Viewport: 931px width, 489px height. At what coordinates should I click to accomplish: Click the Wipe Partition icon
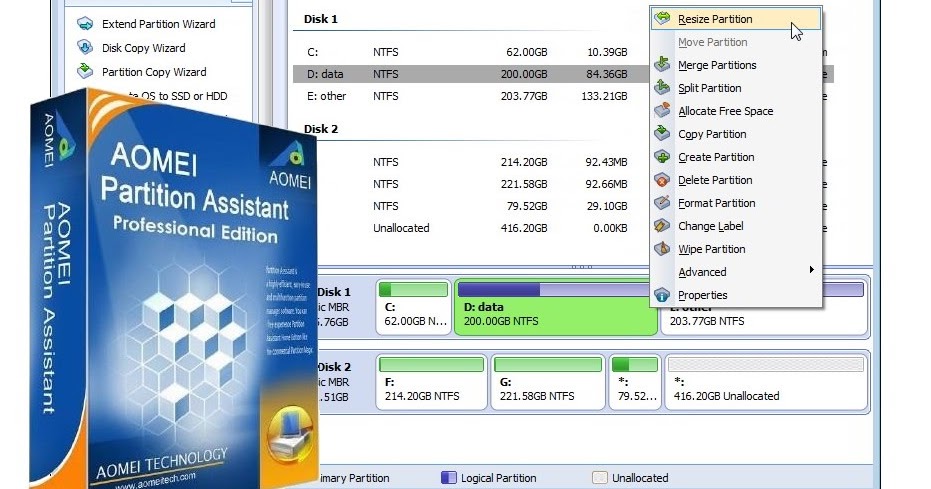tap(662, 249)
